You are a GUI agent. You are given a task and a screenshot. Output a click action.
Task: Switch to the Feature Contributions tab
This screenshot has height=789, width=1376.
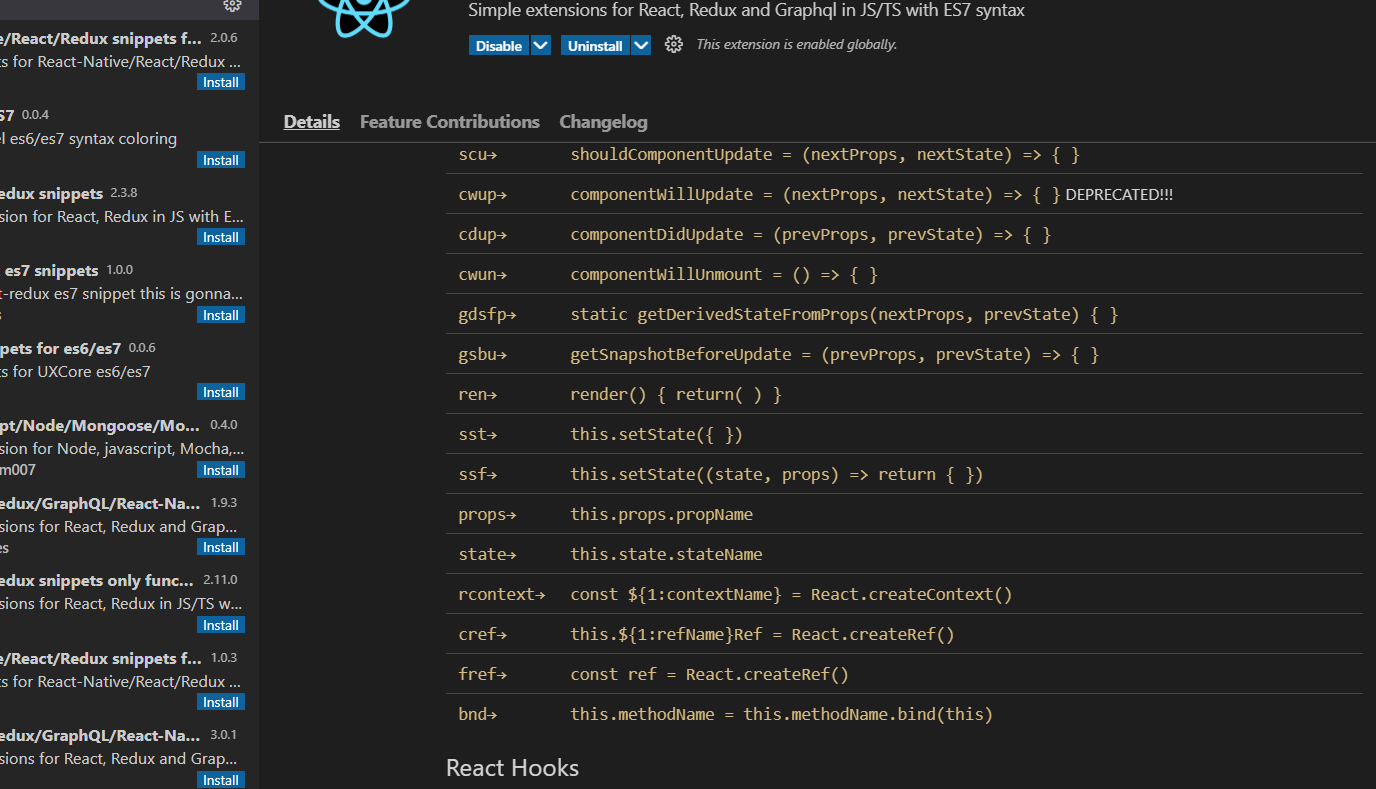[x=450, y=122]
